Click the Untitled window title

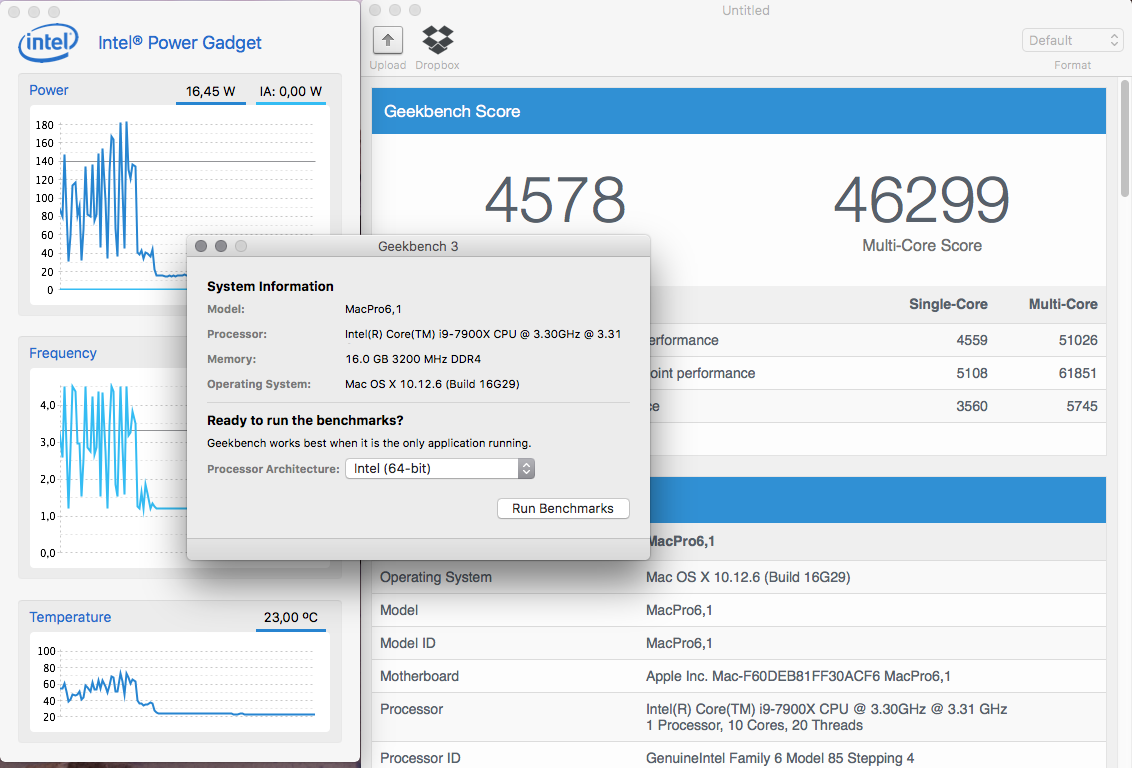(746, 10)
